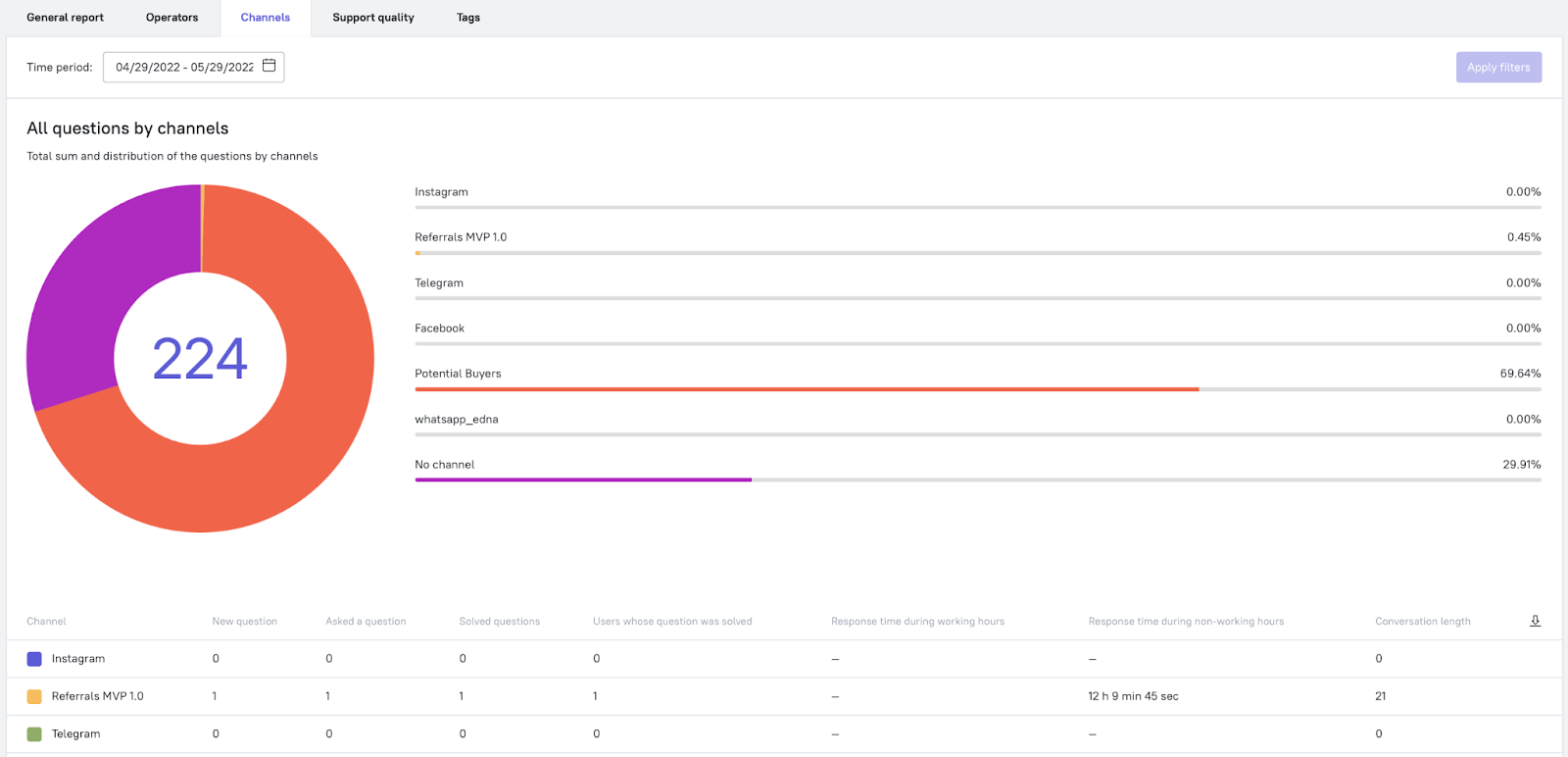The image size is (1568, 757).
Task: Click the 12 h 9 min 45 sec value
Action: click(1133, 696)
